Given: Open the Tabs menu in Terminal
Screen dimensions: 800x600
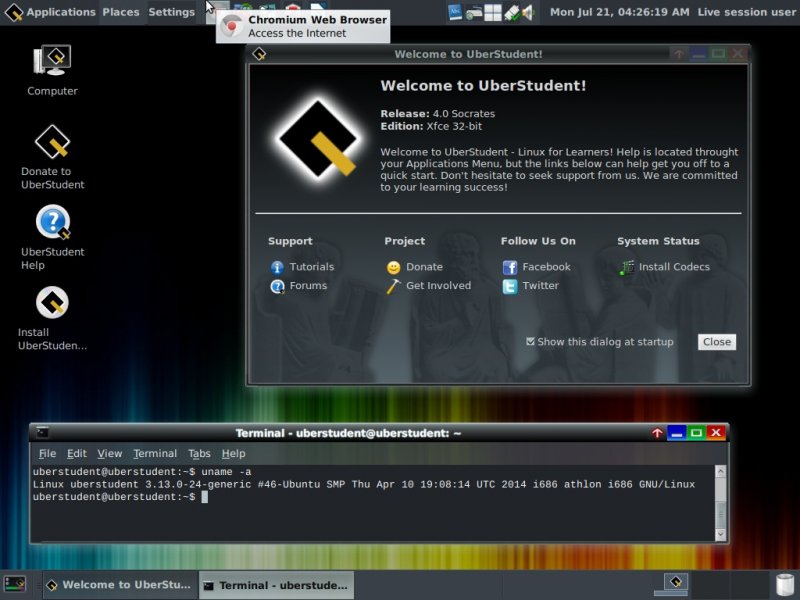Looking at the screenshot, I should pos(199,453).
